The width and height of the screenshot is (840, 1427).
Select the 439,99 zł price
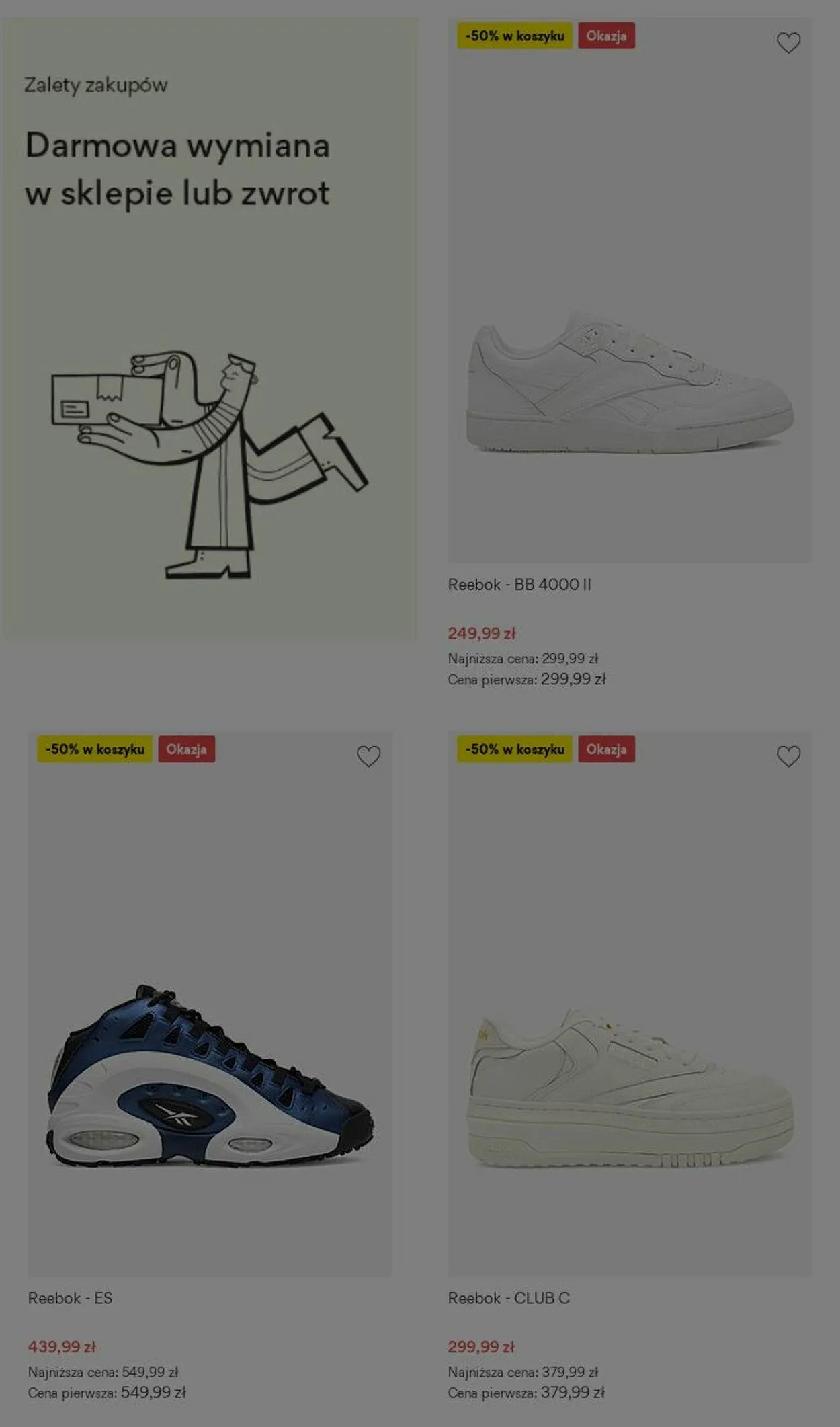click(62, 1346)
